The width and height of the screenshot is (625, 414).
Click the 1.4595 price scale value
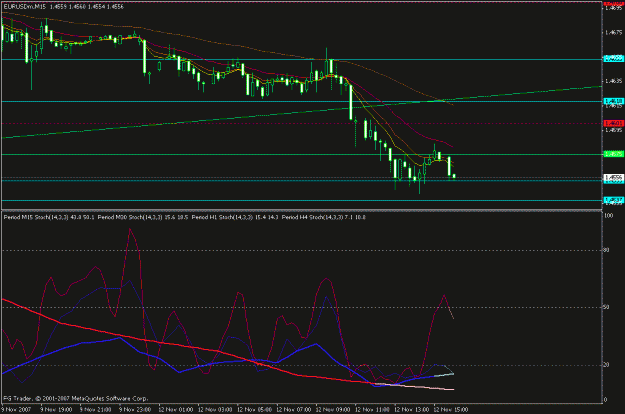point(614,130)
